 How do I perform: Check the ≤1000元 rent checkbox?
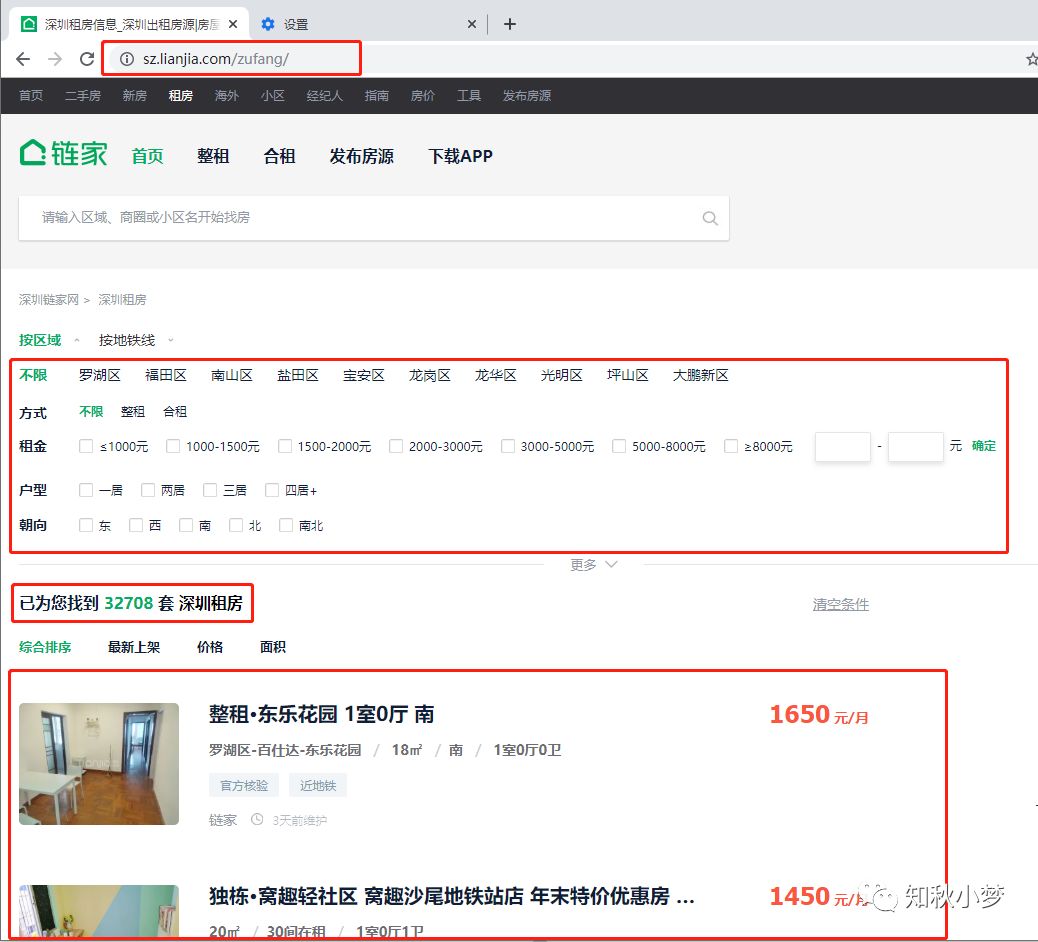tap(86, 446)
